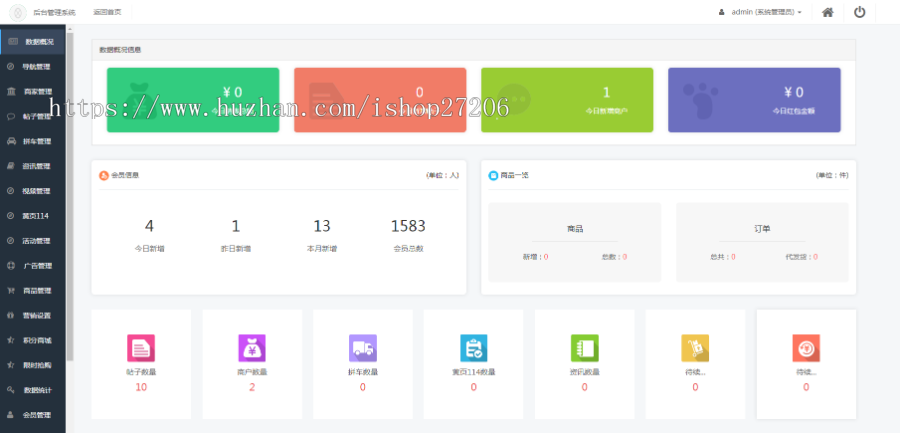Image resolution: width=900 pixels, height=433 pixels.
Task: Click the green 资讯数量 notebook icon
Action: click(x=584, y=348)
